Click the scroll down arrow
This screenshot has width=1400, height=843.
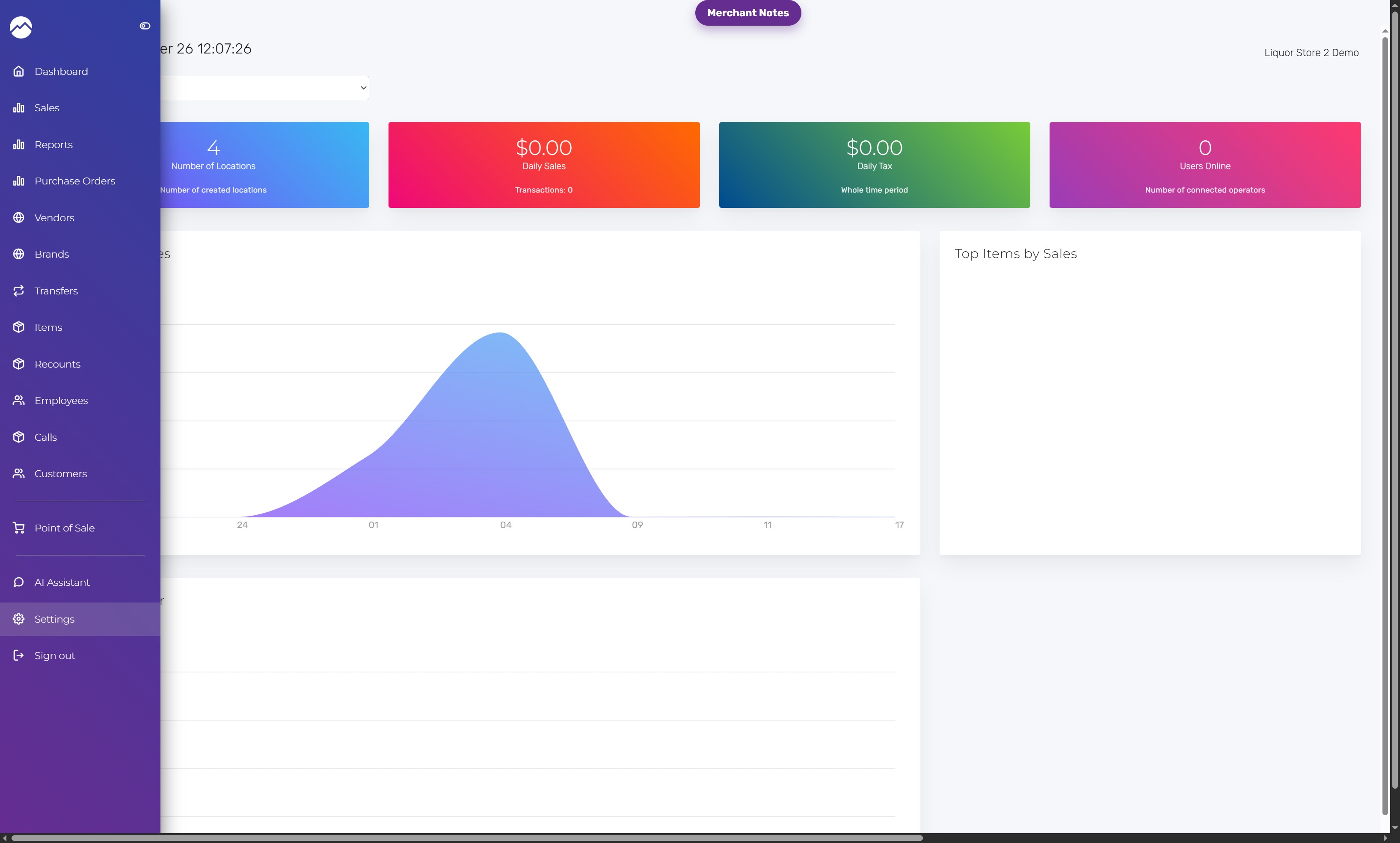pos(1395,828)
